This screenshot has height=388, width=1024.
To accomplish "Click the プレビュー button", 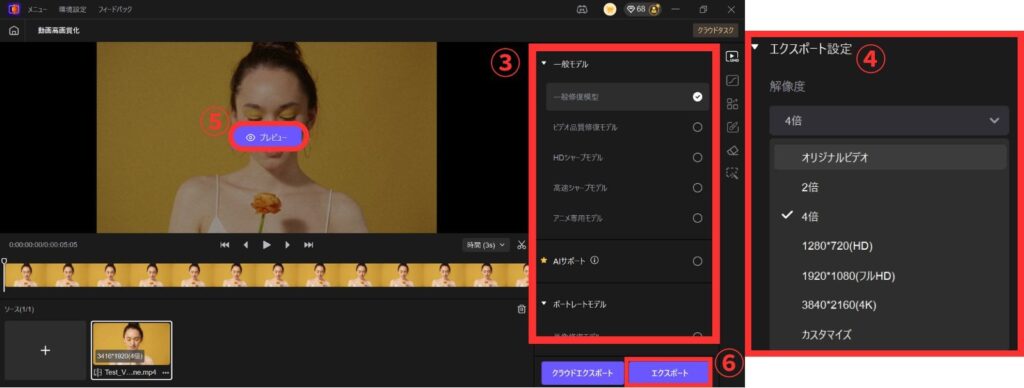I will pyautogui.click(x=268, y=137).
